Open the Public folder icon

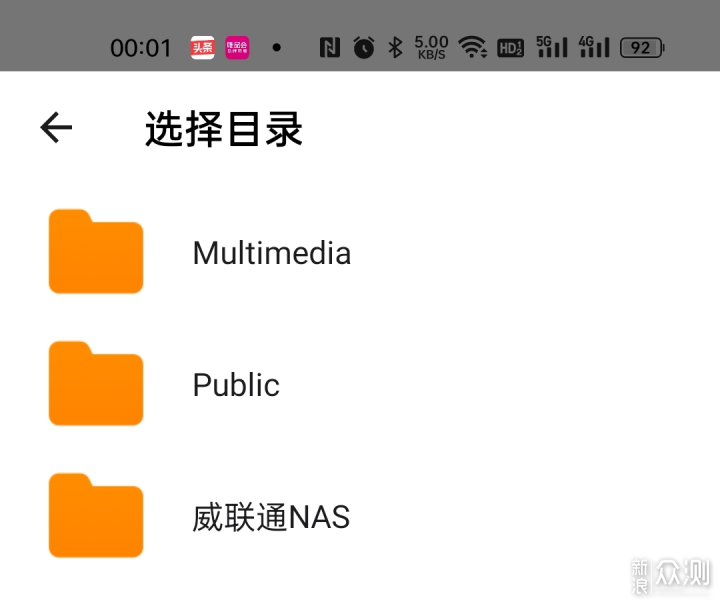coord(96,383)
